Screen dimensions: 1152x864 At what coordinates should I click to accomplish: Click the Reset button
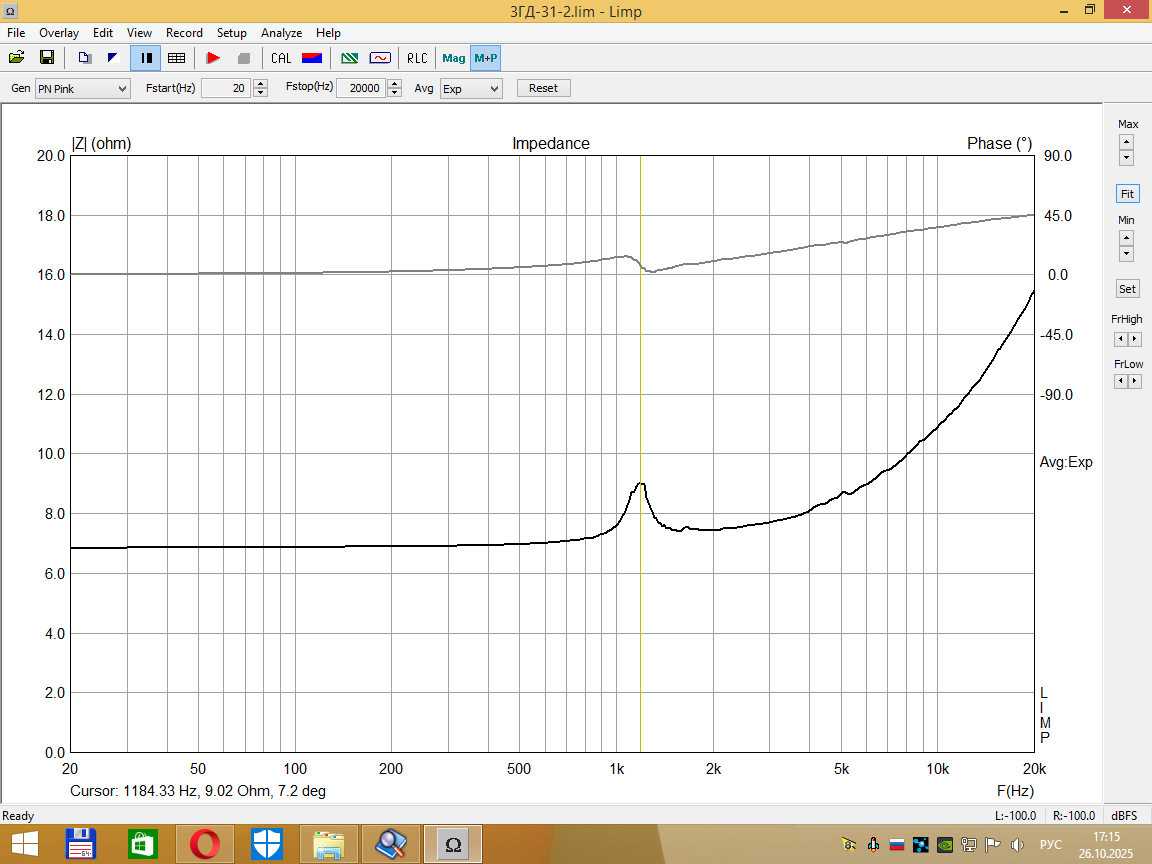(x=544, y=88)
